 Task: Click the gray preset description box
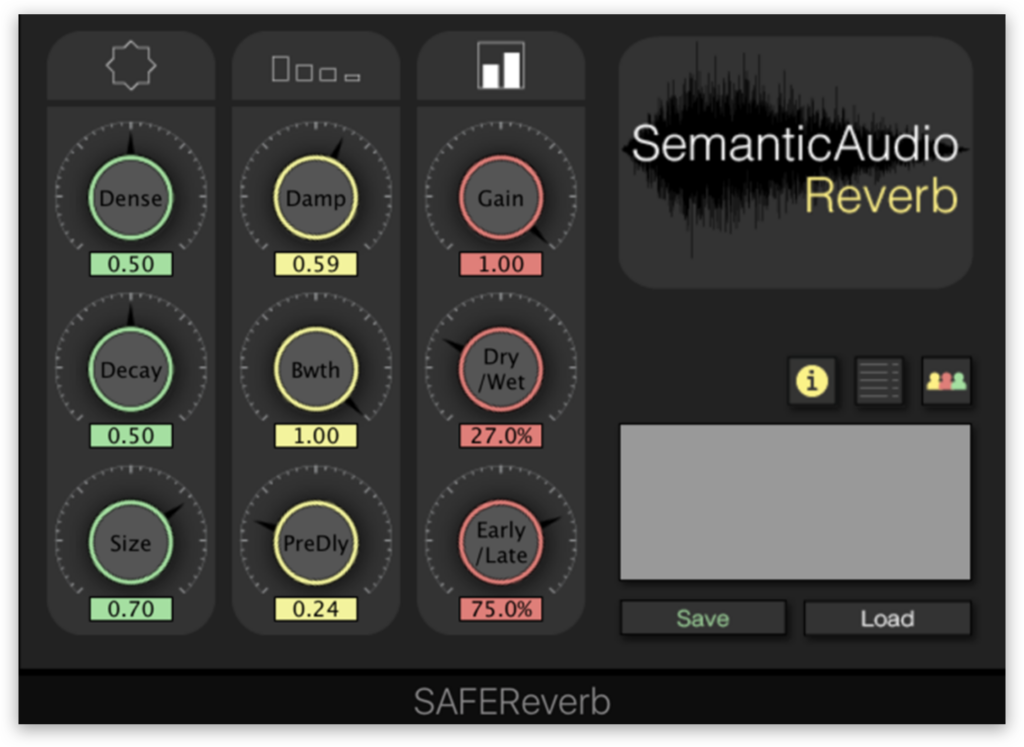point(796,500)
